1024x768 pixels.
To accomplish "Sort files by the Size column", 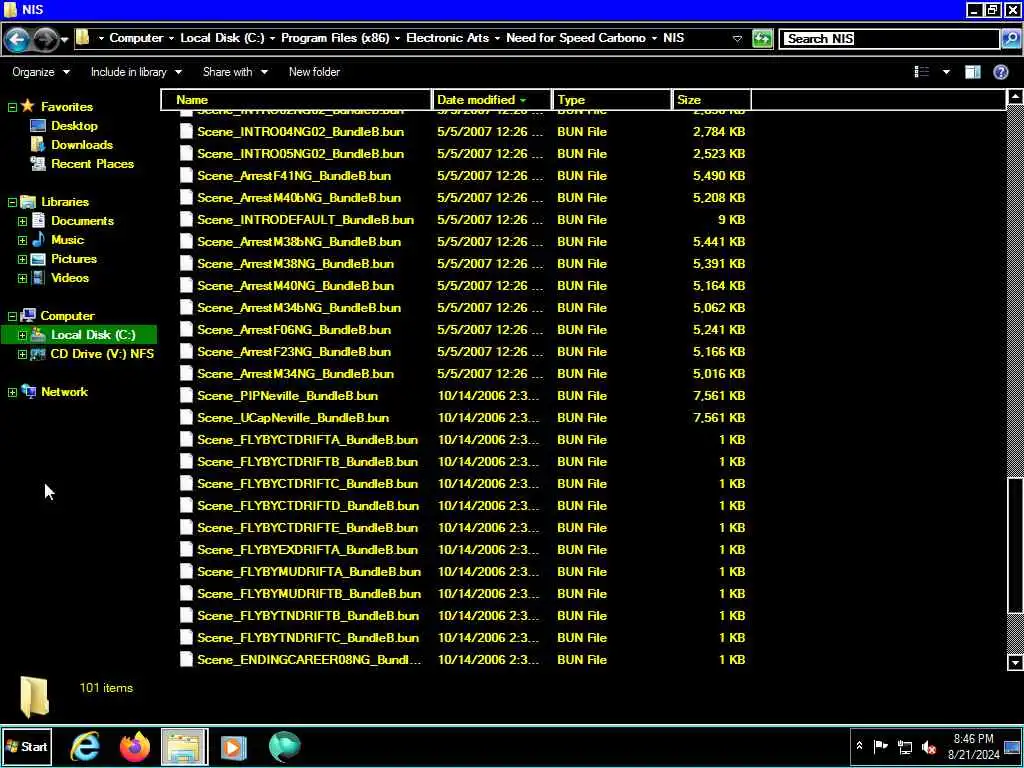I will point(711,100).
